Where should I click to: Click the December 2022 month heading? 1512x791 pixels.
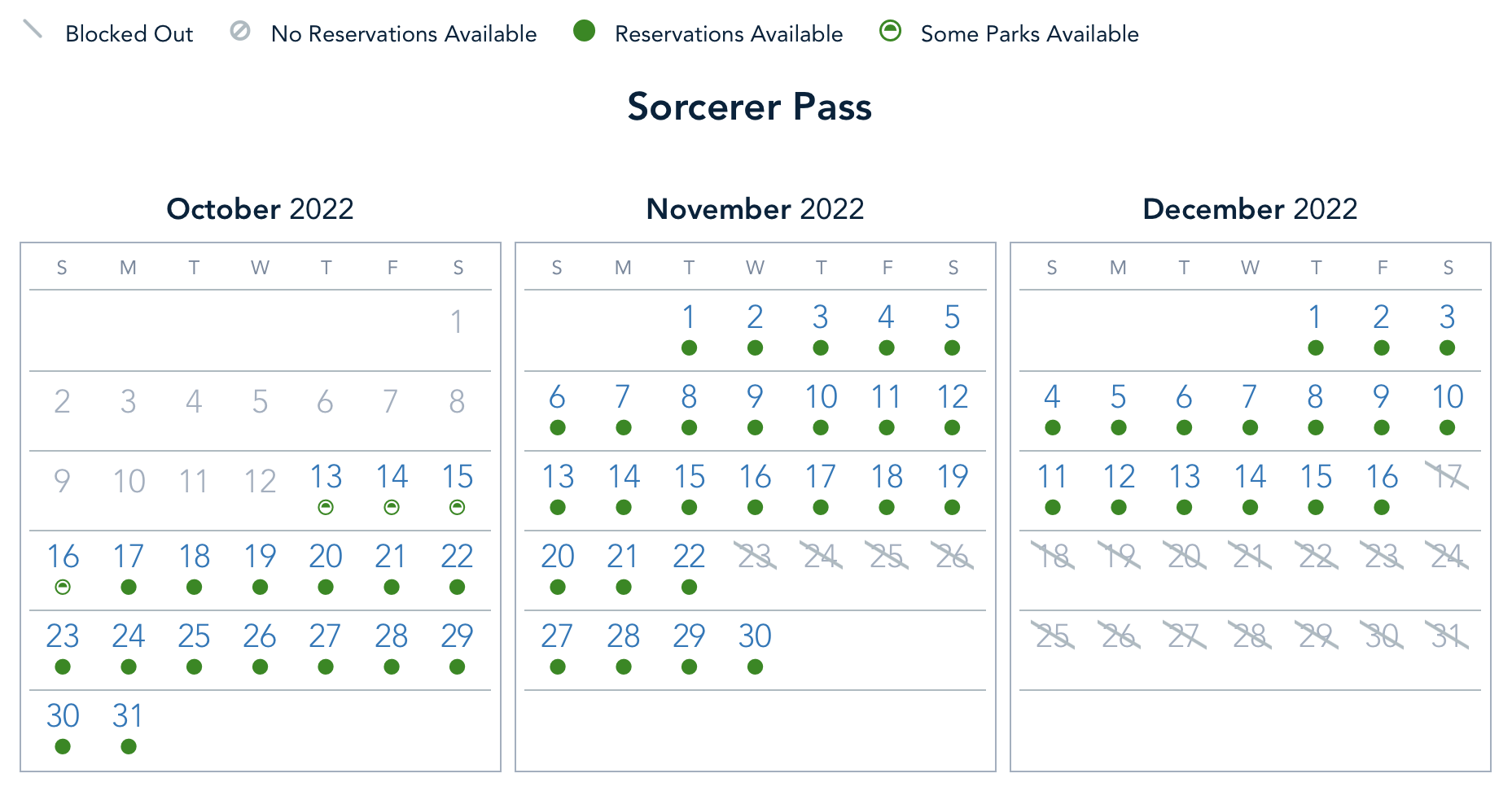tap(1250, 209)
